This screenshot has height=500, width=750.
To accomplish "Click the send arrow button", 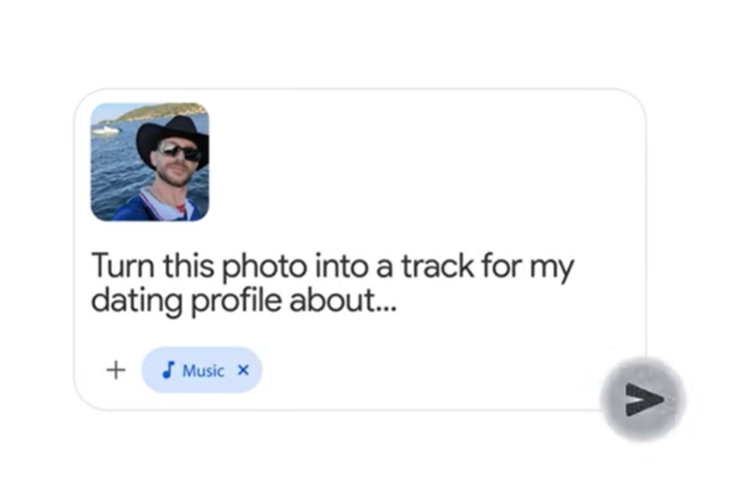I will tap(643, 398).
